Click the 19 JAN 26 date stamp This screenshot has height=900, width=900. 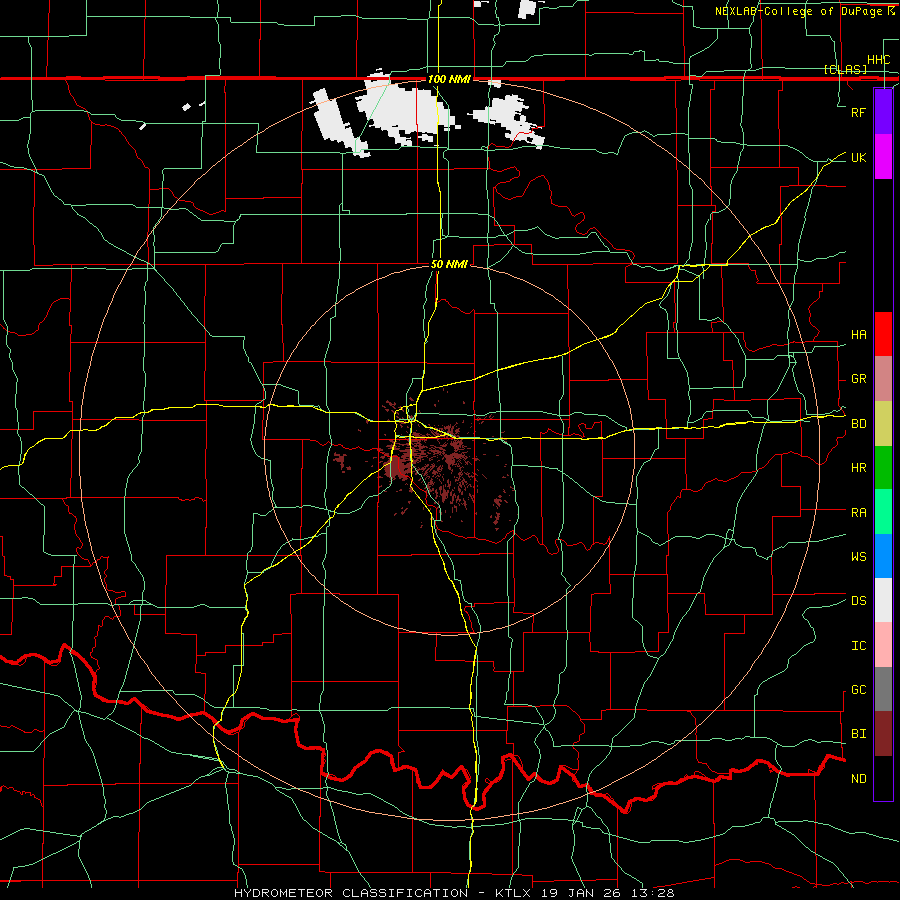click(581, 893)
